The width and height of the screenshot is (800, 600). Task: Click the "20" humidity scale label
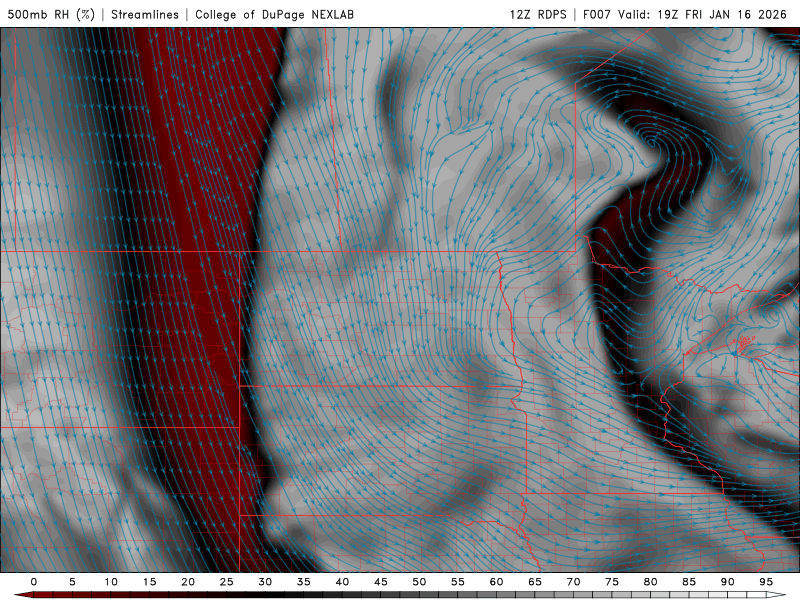point(188,582)
